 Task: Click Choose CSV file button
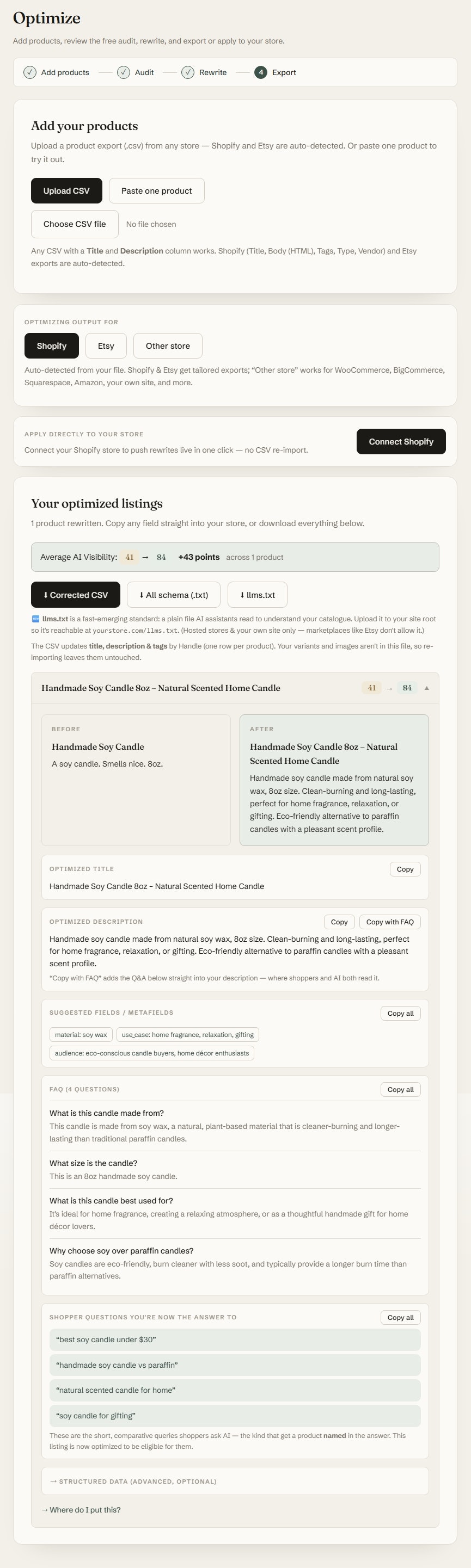coord(75,224)
